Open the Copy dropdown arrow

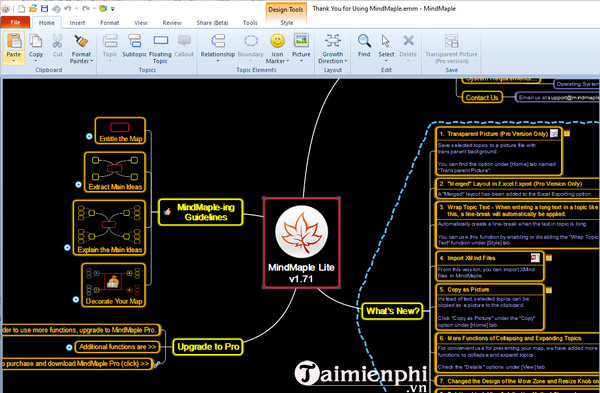36,61
